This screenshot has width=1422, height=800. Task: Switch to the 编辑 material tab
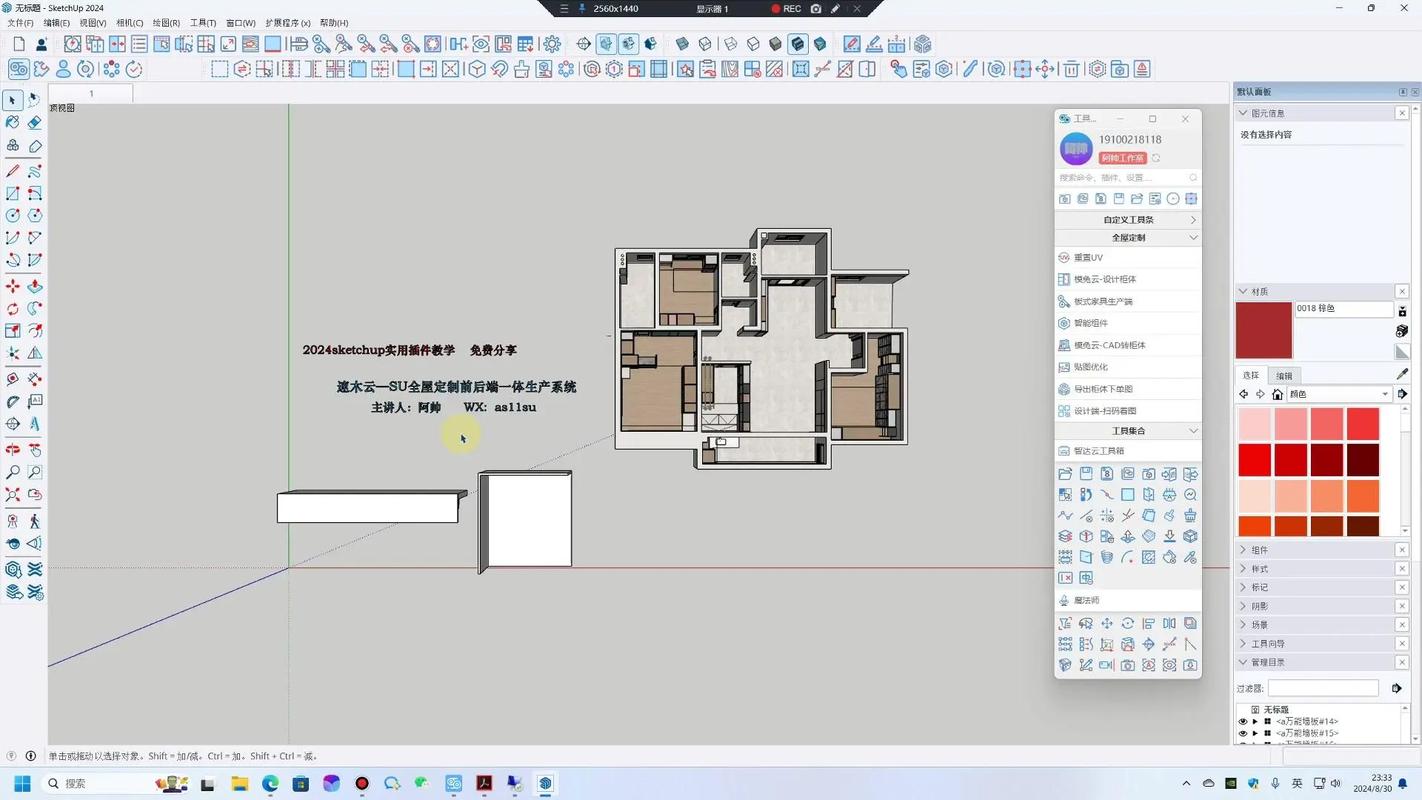click(x=1284, y=376)
